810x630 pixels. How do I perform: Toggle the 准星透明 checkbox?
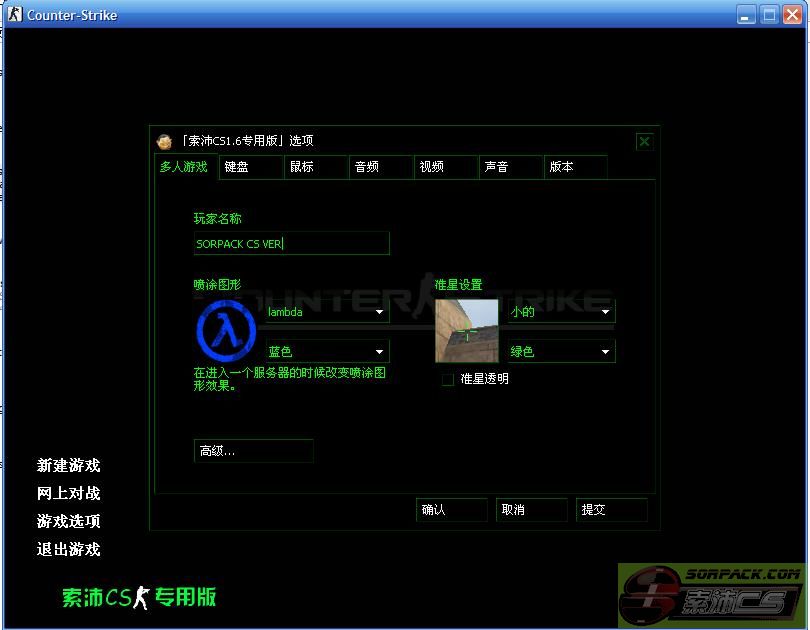tap(448, 379)
